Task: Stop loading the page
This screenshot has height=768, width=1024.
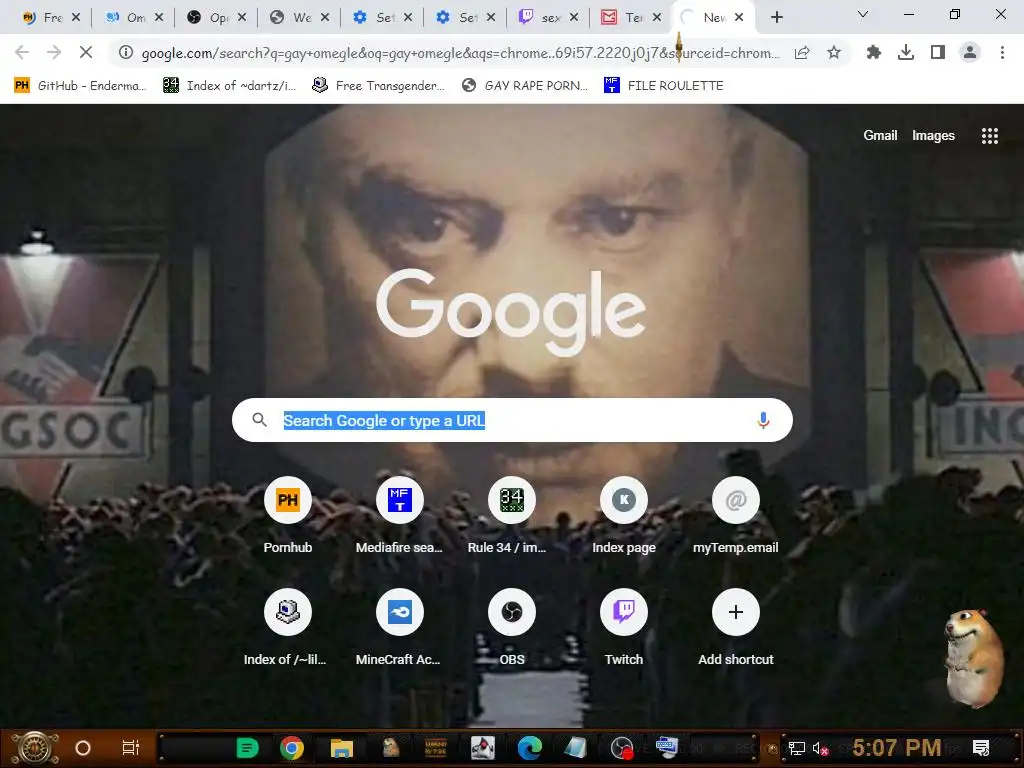Action: (86, 52)
